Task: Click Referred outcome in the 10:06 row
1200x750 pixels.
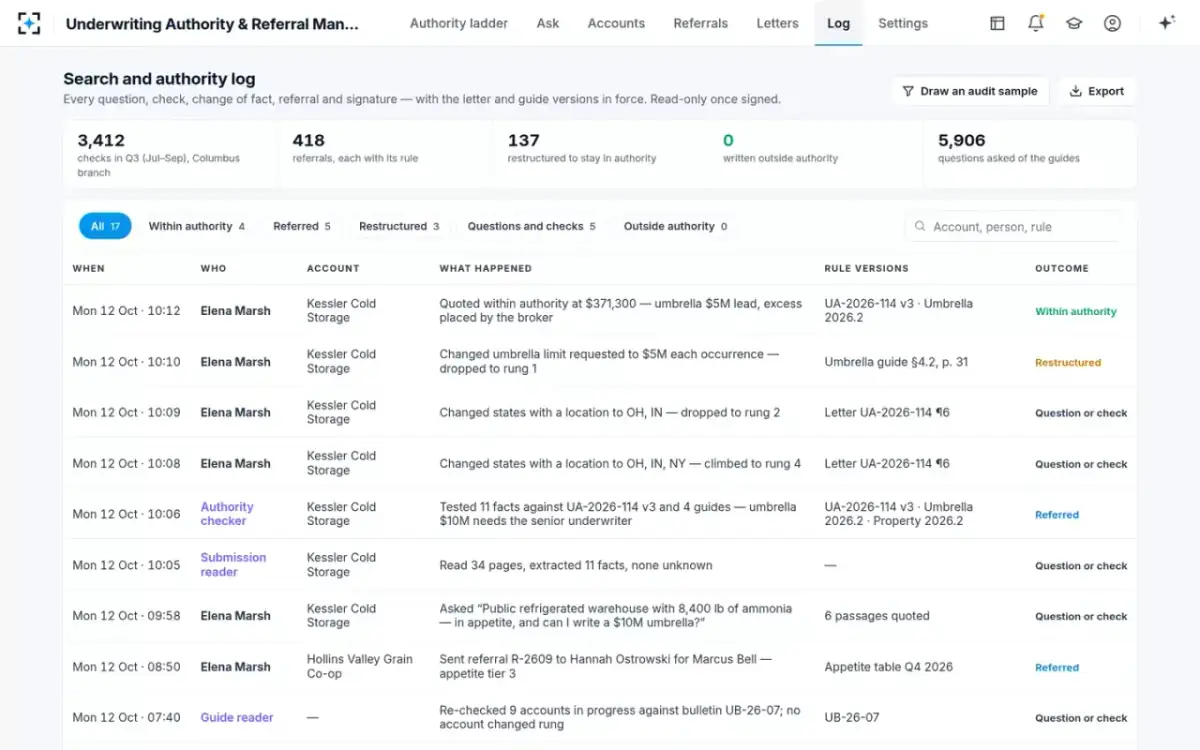Action: coord(1057,515)
